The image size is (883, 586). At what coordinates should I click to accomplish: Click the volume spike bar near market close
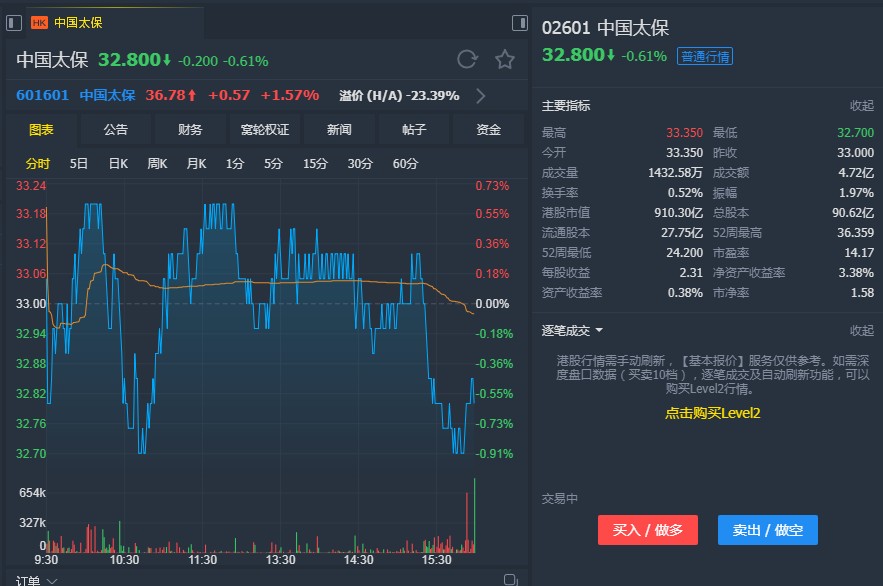(474, 515)
